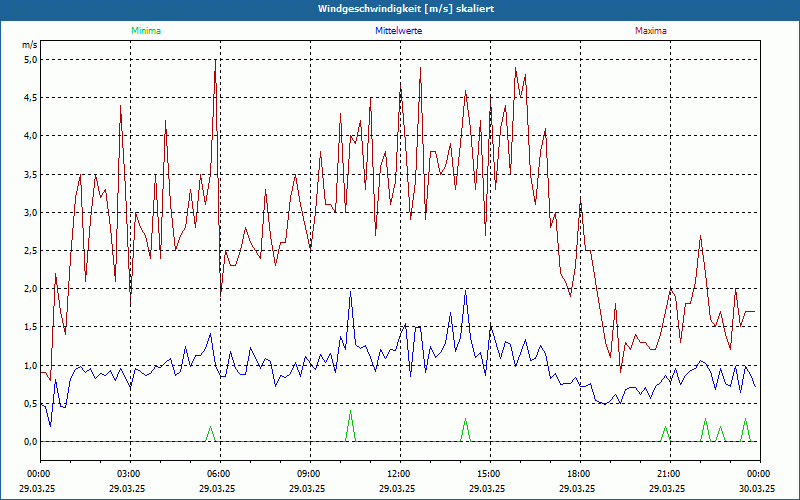
Task: Click the 15:00 time axis label
Action: [490, 474]
